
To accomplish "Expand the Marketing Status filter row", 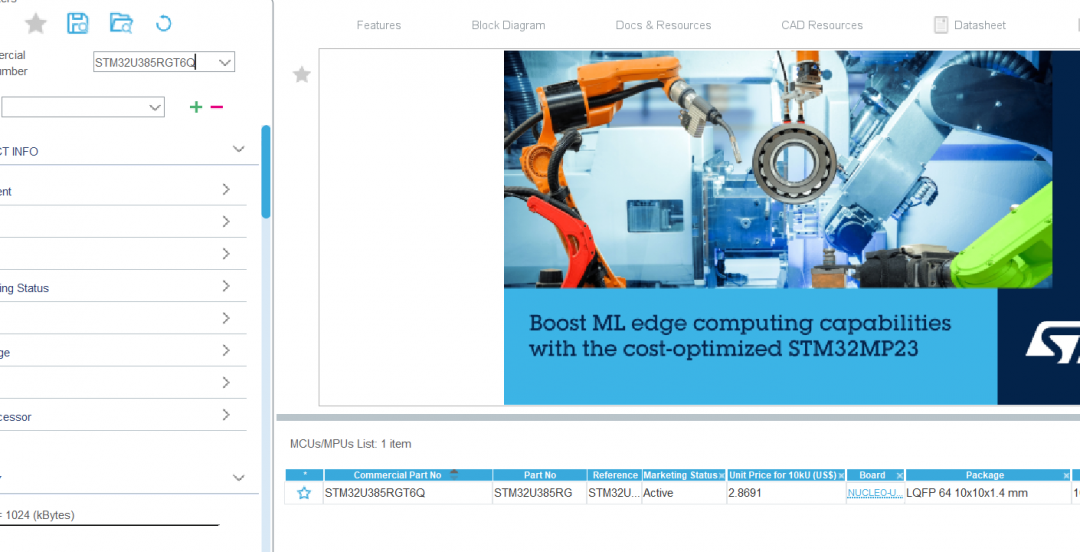I will click(226, 285).
